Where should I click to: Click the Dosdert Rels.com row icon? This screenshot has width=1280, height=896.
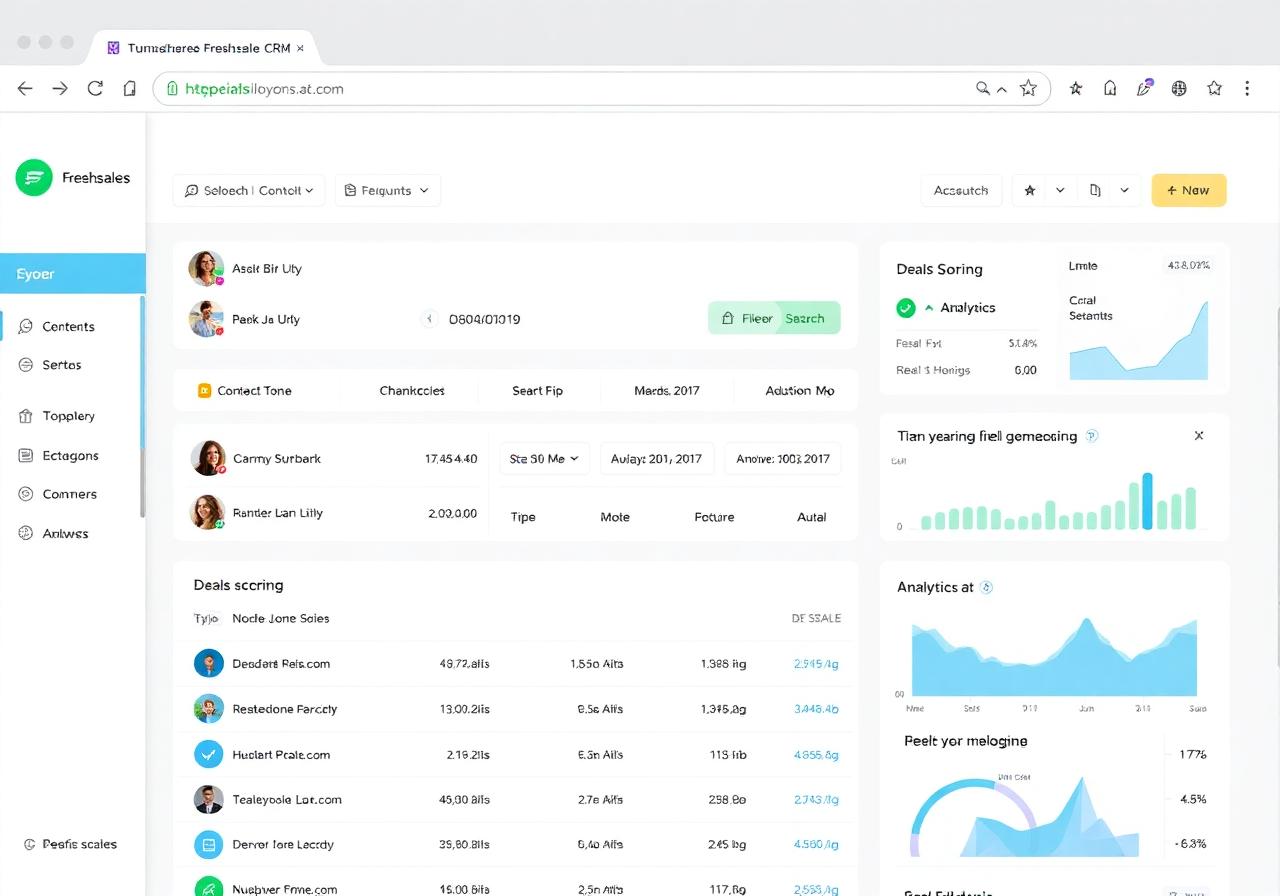click(x=208, y=663)
